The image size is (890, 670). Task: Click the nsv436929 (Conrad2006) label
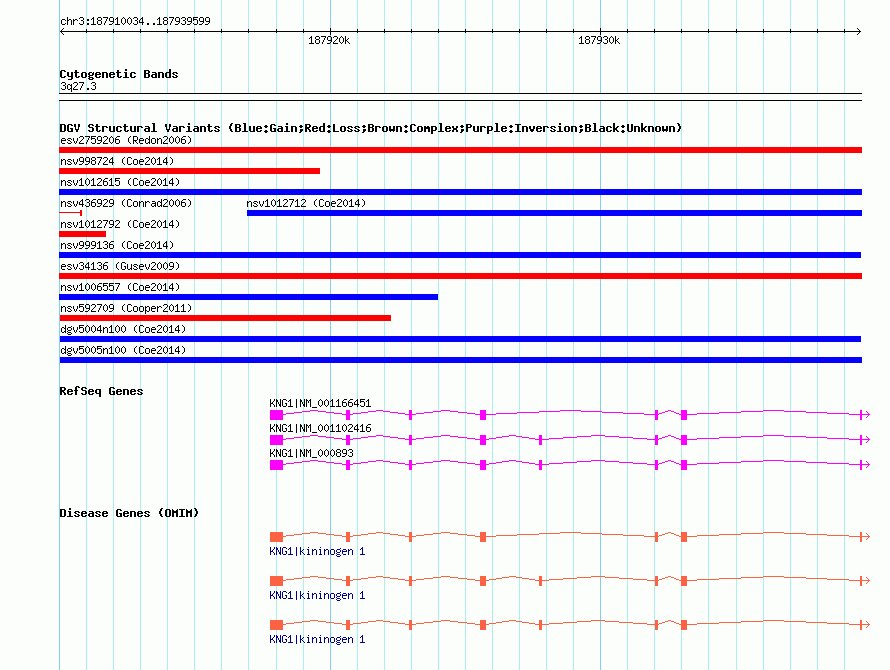[126, 203]
